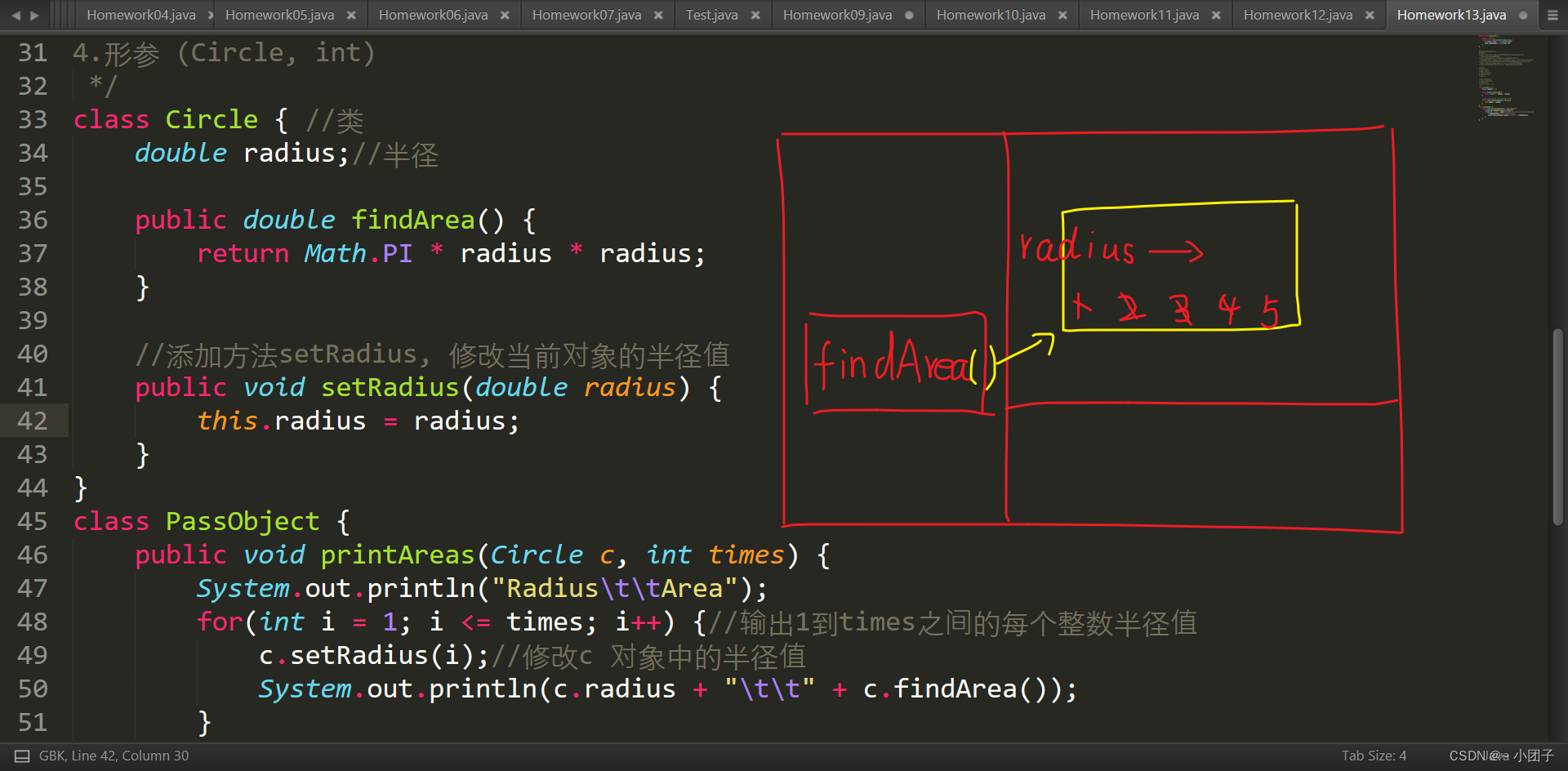Switch to the Homework07.java tab

coord(586,15)
